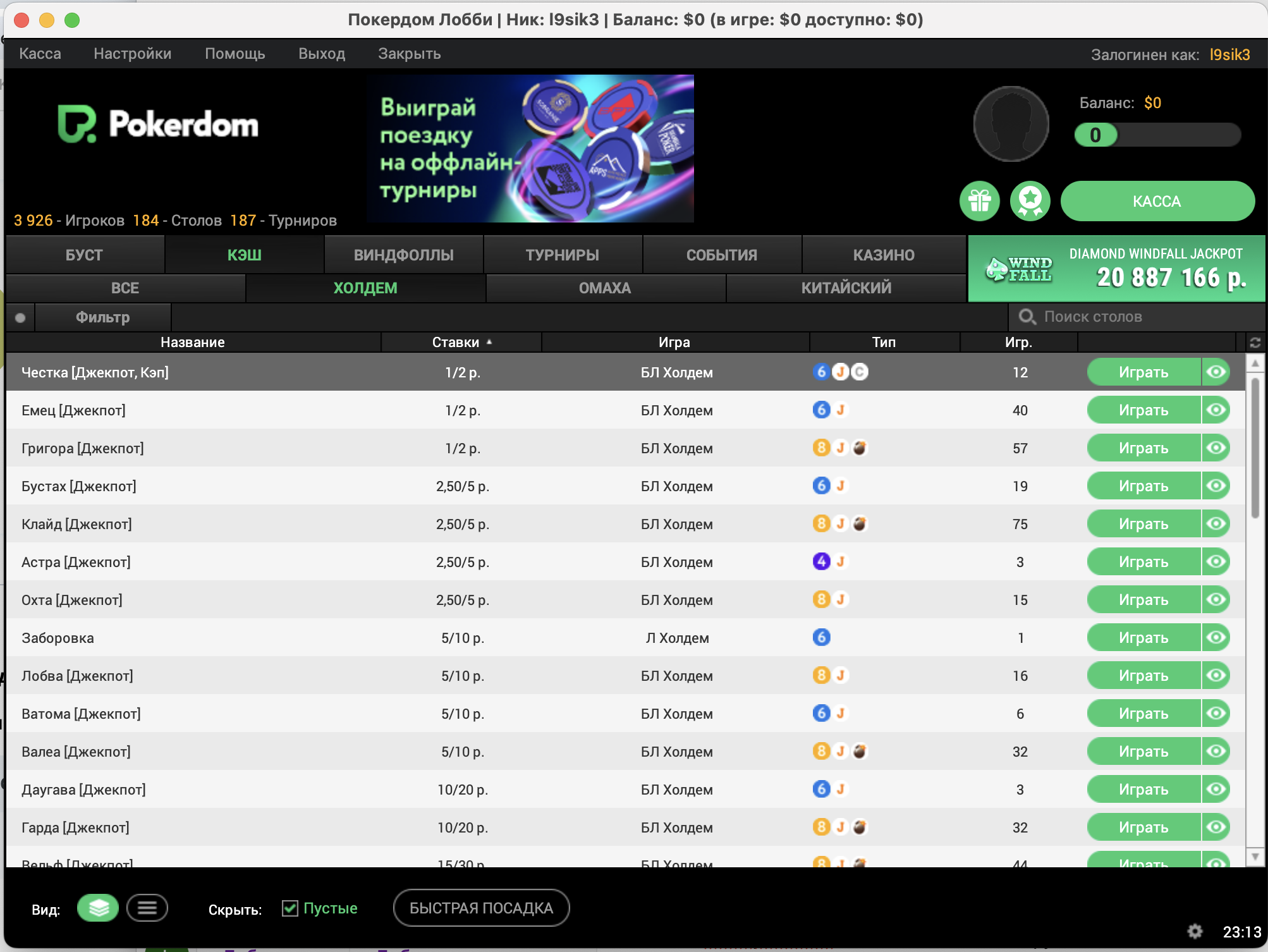The width and height of the screenshot is (1268, 952).
Task: Click the 6-max badge in Честка row
Action: (821, 372)
